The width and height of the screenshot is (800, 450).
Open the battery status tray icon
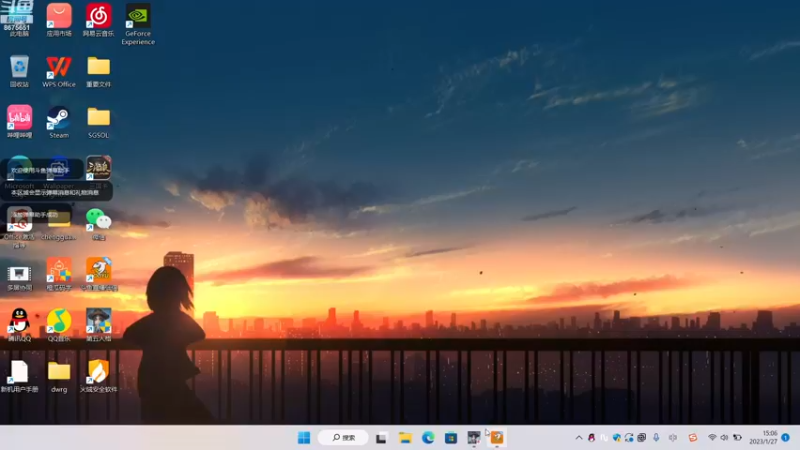pyautogui.click(x=737, y=438)
